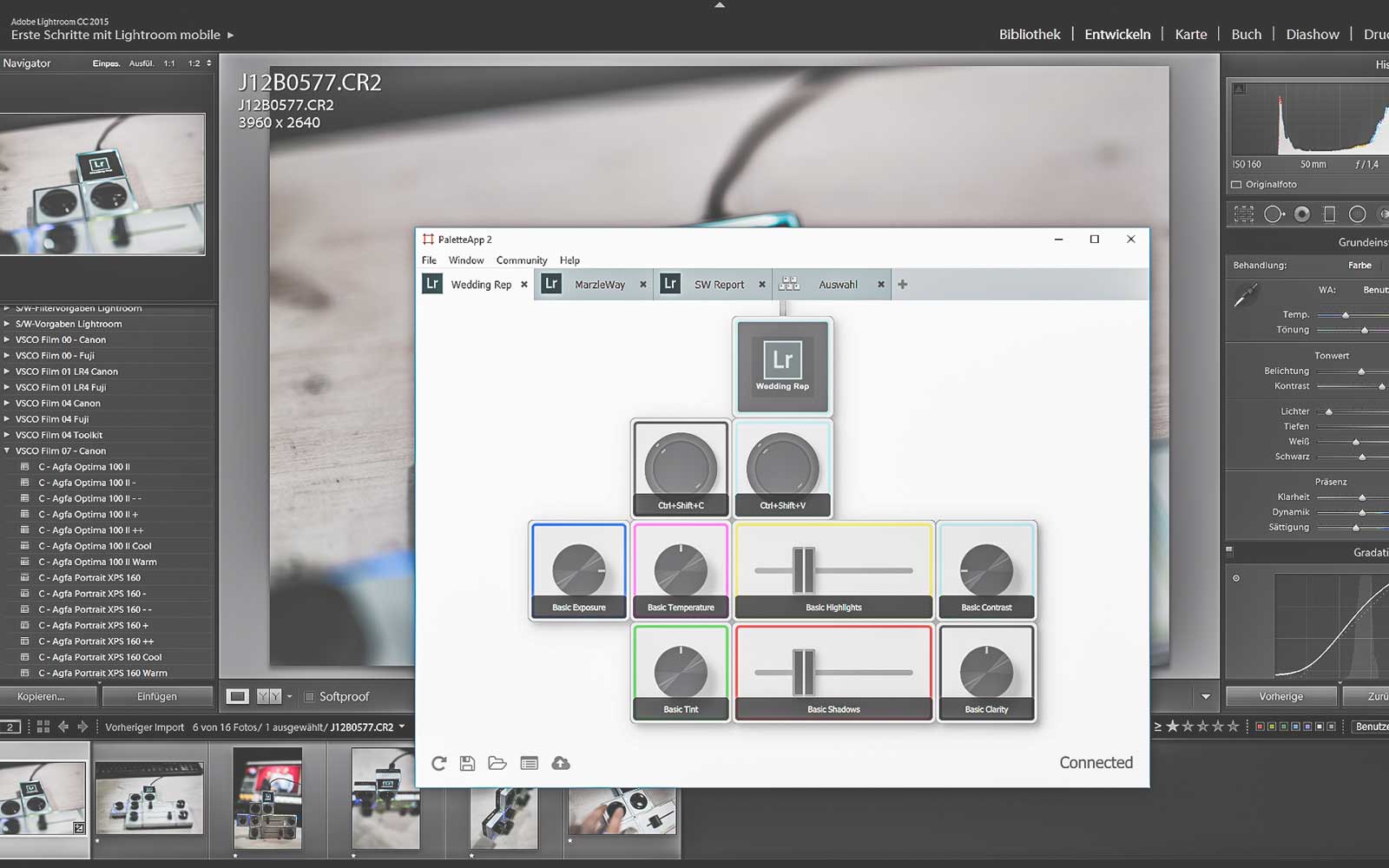Screen dimensions: 1389x868
Task: Enable the Softproof checkbox
Action: point(309,696)
